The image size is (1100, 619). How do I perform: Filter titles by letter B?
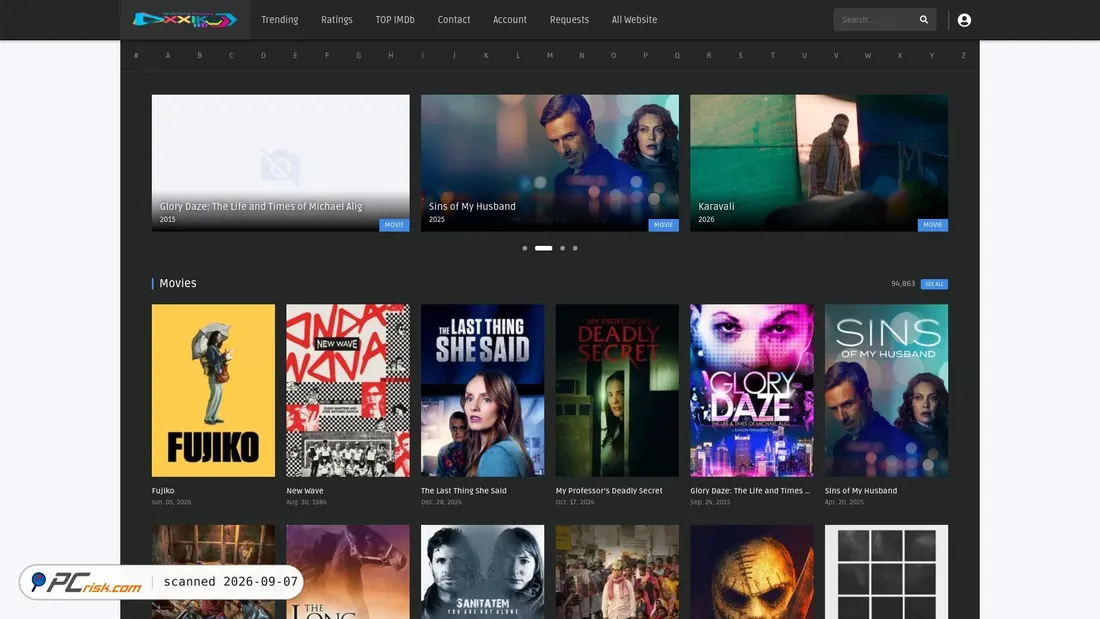[200, 55]
